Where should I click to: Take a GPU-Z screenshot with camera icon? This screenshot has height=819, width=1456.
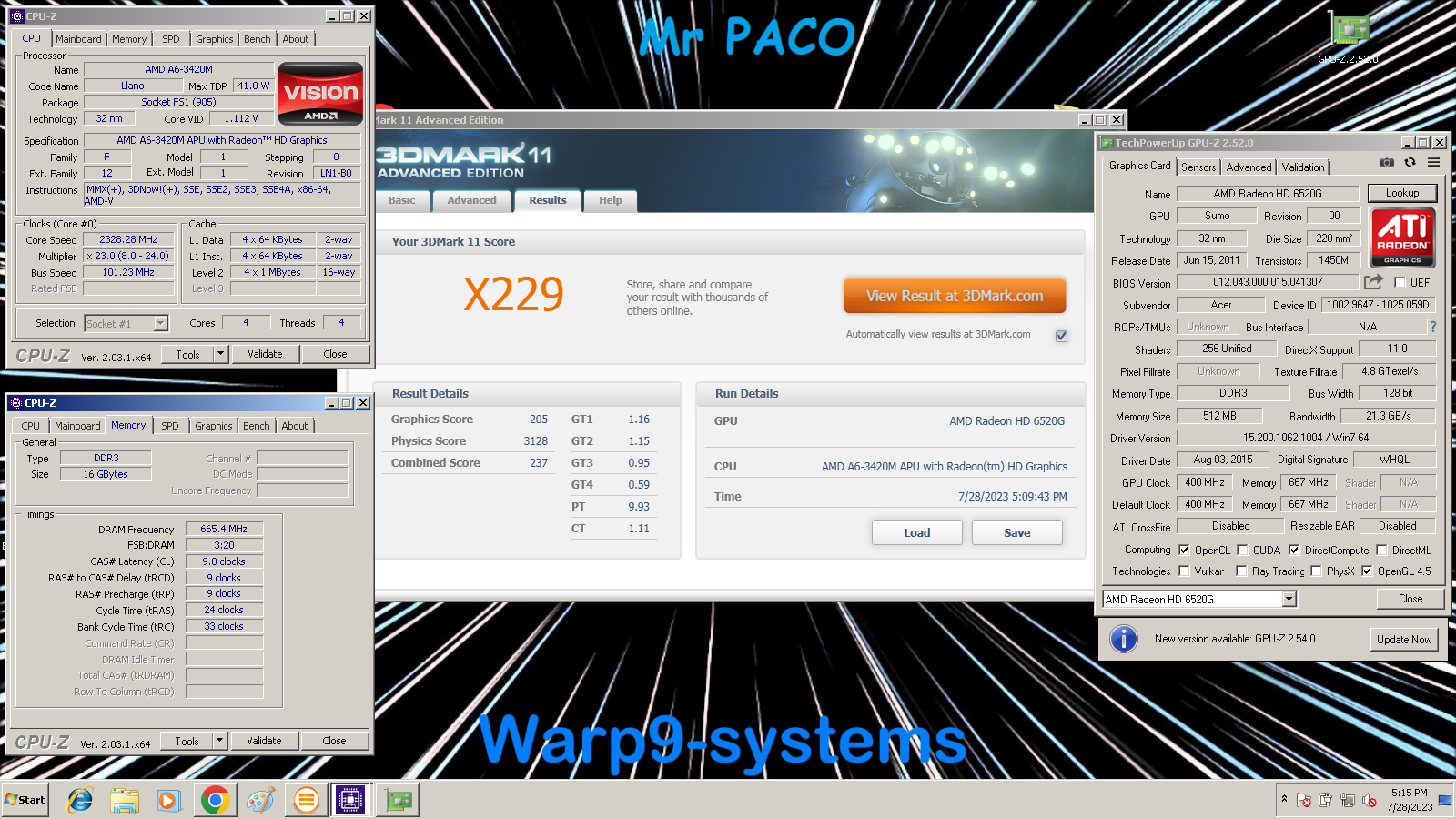[1386, 163]
